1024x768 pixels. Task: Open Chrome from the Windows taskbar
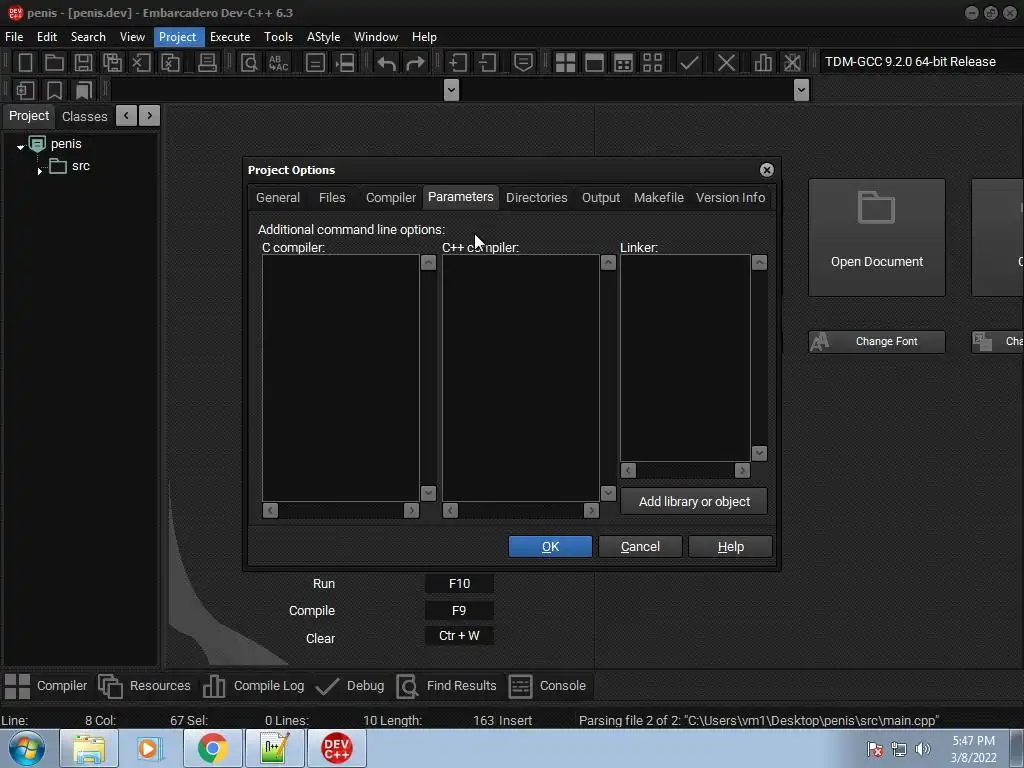(212, 748)
